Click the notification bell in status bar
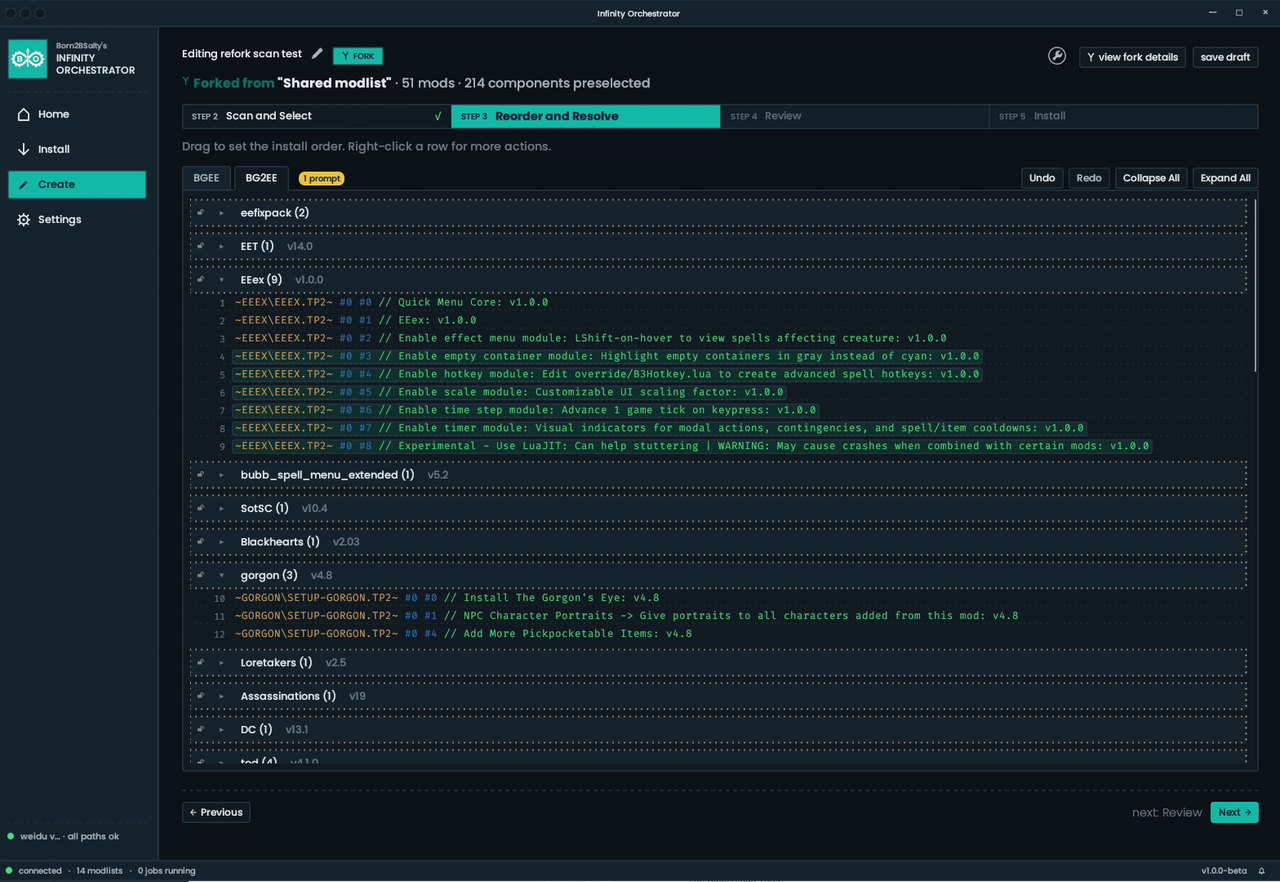 coord(1262,871)
